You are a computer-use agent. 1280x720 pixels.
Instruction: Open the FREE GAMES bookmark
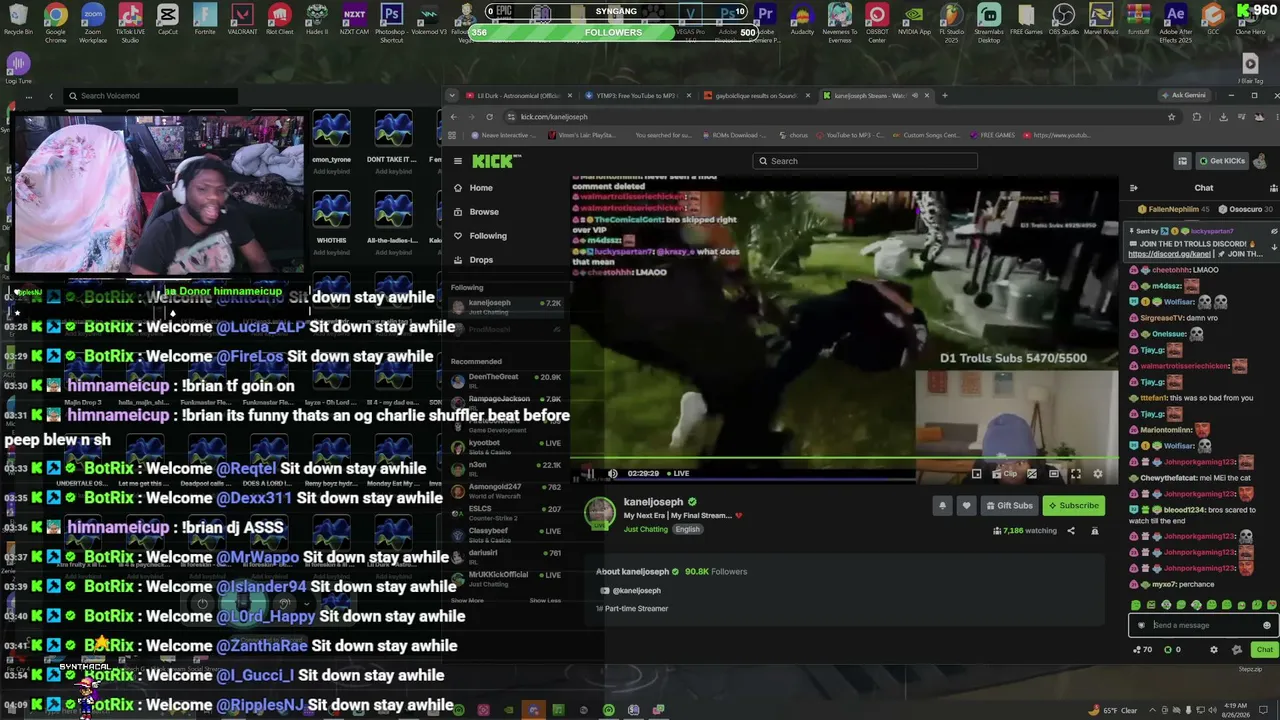click(x=992, y=135)
